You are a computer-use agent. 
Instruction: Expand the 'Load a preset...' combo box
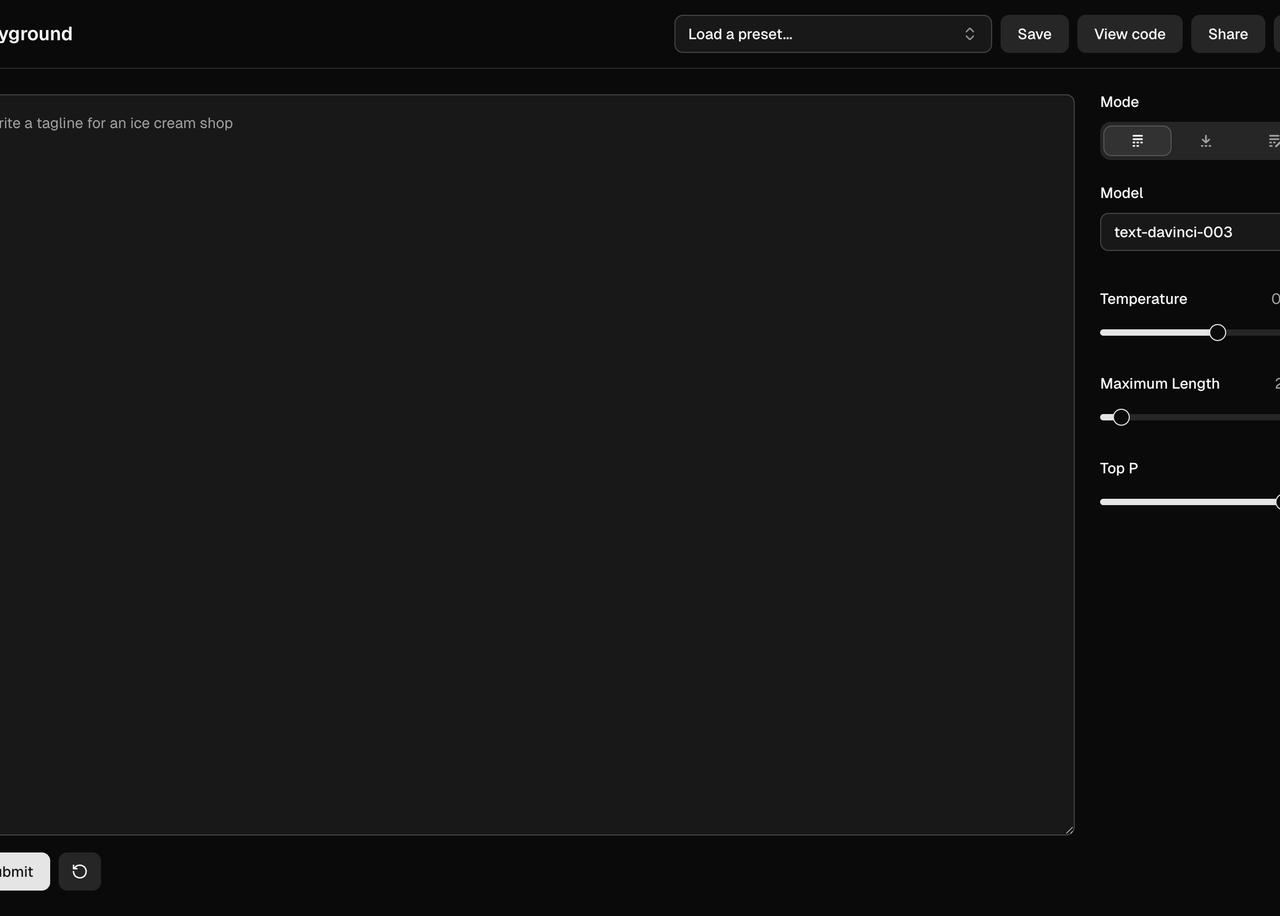[x=820, y=34]
